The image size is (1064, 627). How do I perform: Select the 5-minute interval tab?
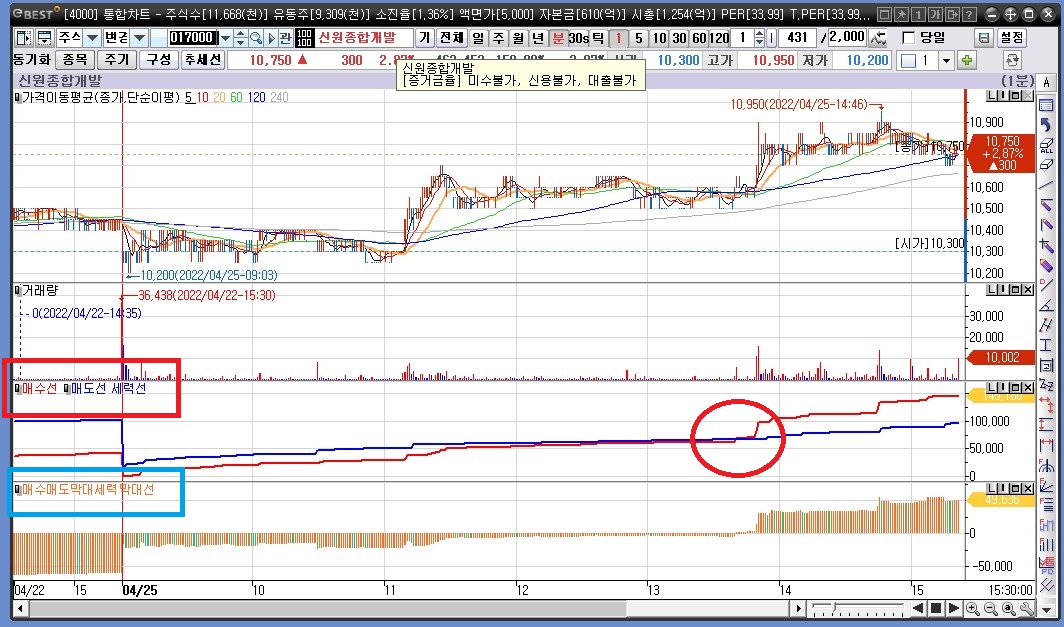640,37
